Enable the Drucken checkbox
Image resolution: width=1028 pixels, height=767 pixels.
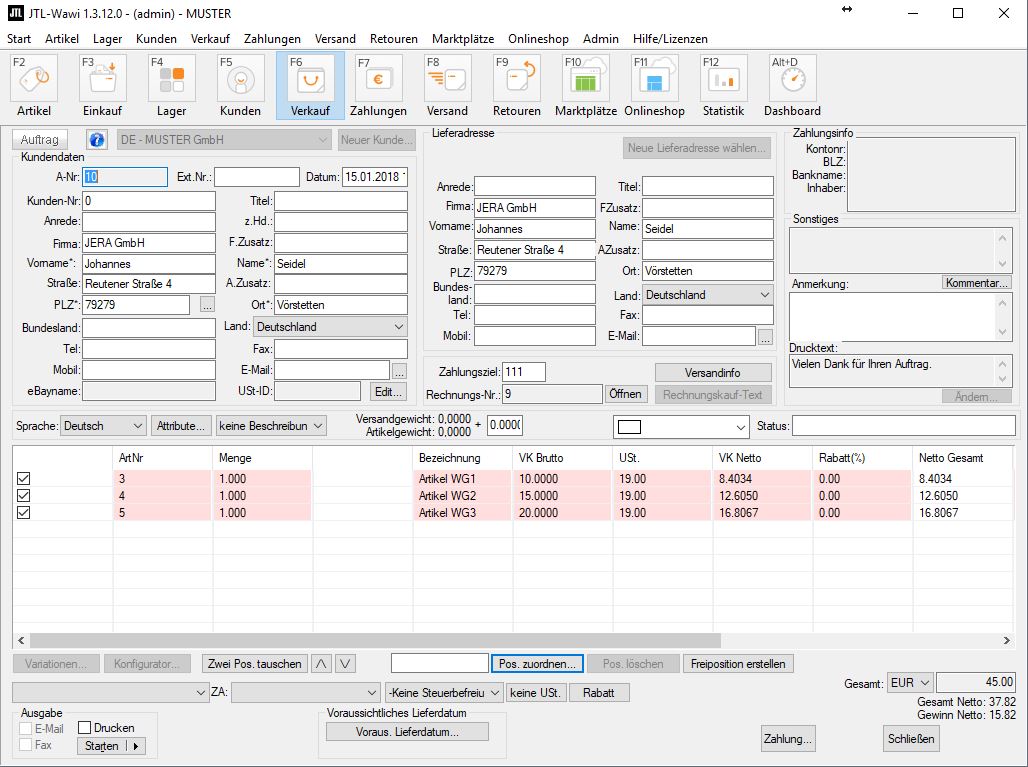(x=84, y=728)
